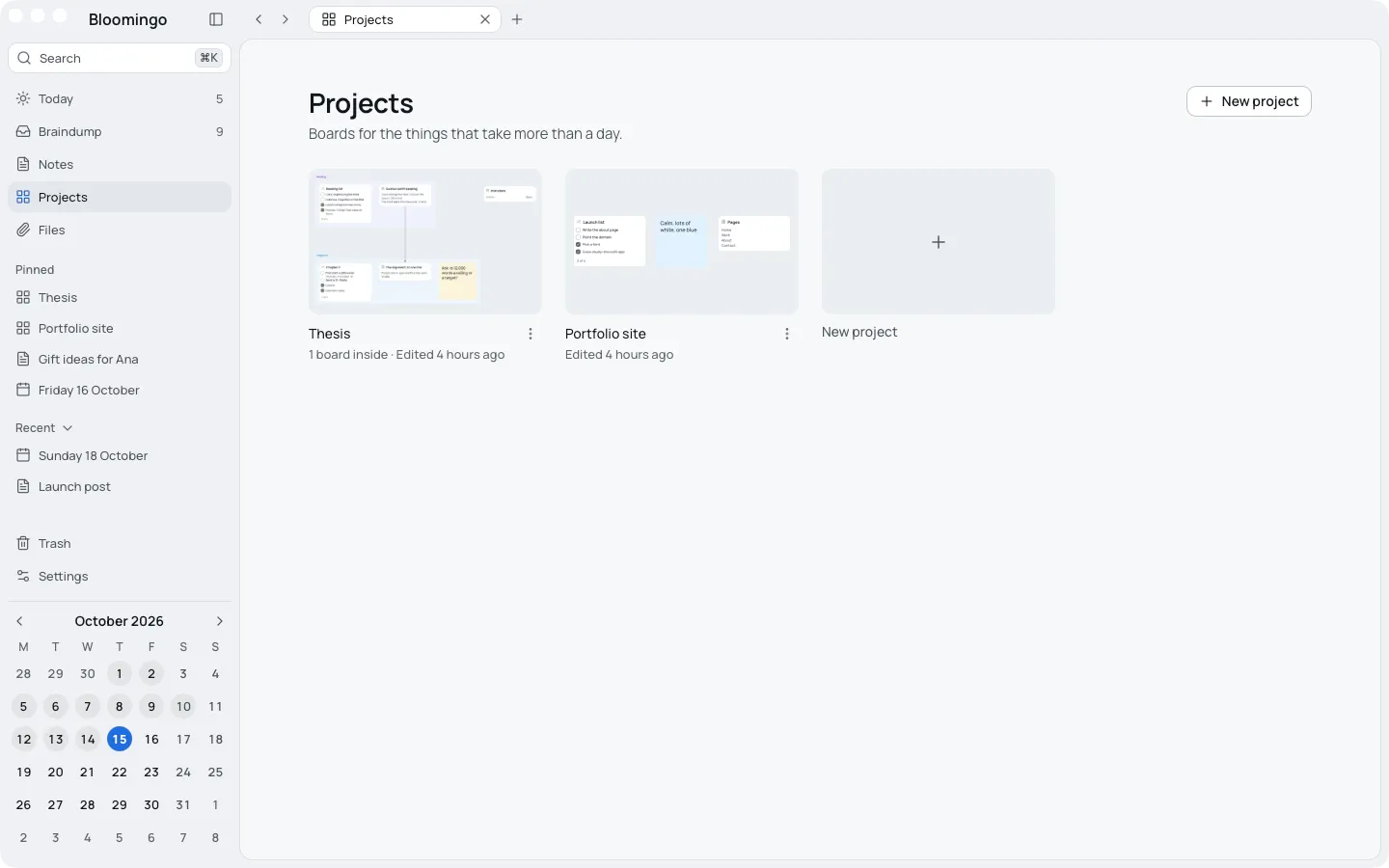The height and width of the screenshot is (868, 1389).
Task: Open a new tab with plus icon
Action: point(517,19)
